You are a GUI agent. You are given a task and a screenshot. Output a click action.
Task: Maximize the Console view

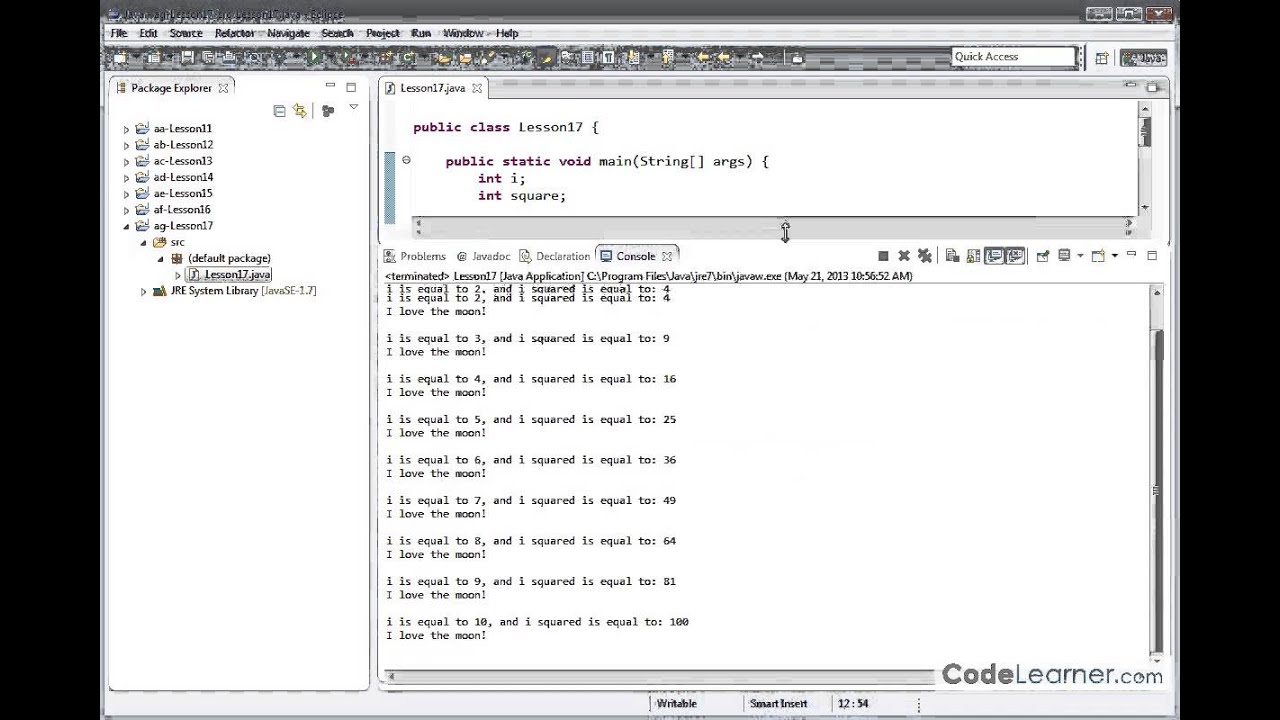[x=1152, y=255]
